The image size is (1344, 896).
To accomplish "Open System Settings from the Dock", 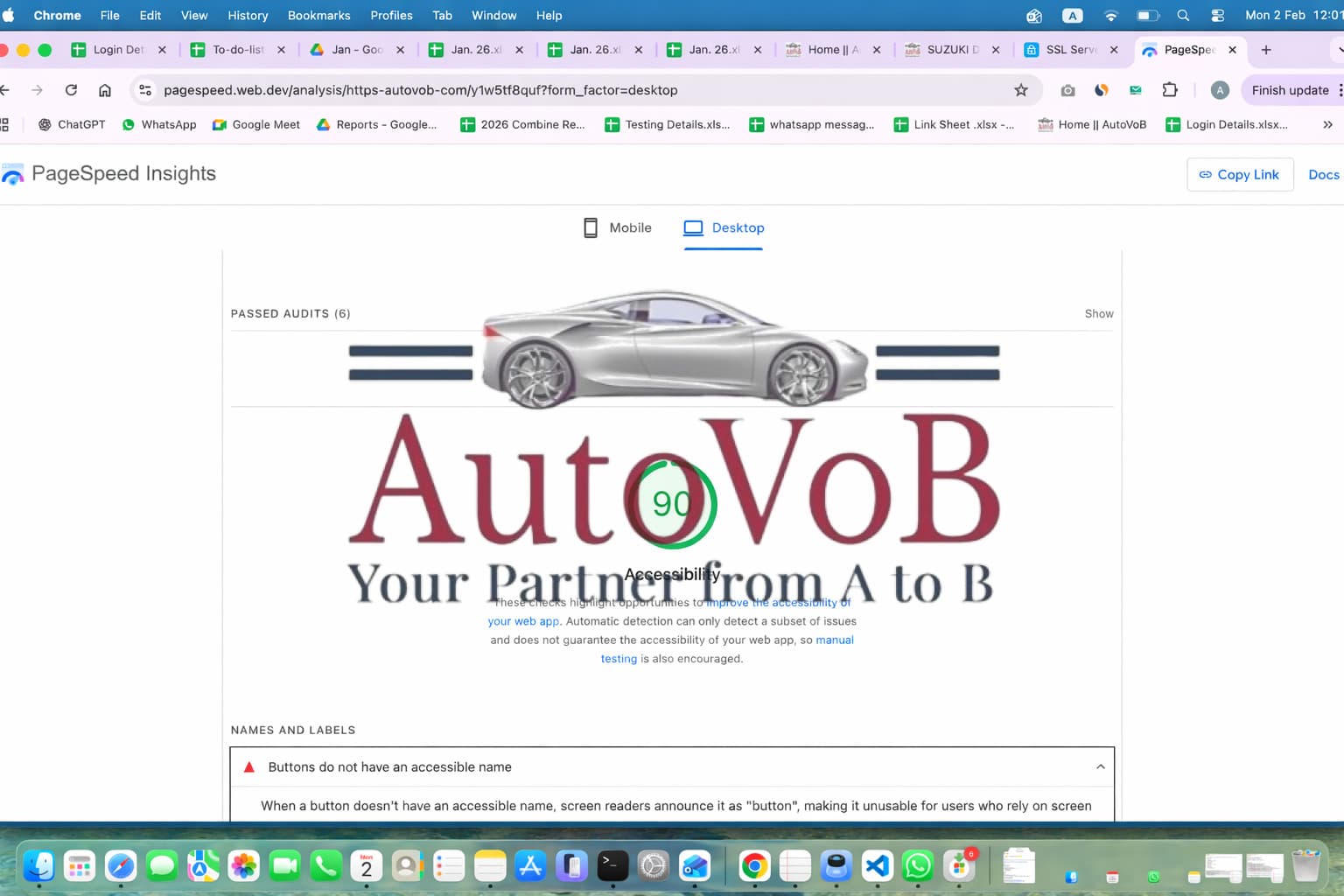I will tap(654, 866).
